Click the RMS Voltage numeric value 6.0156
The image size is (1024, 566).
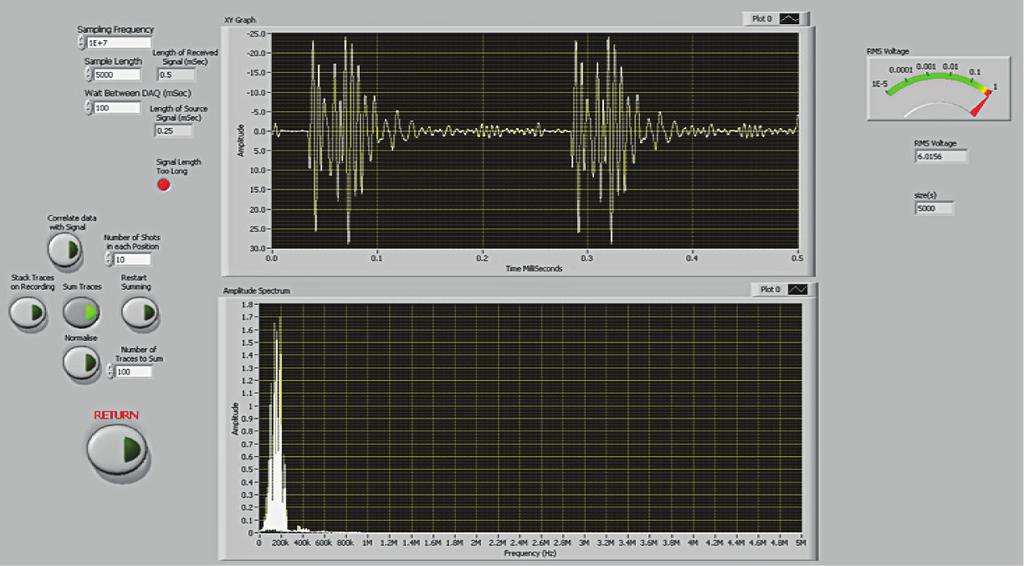pos(940,157)
